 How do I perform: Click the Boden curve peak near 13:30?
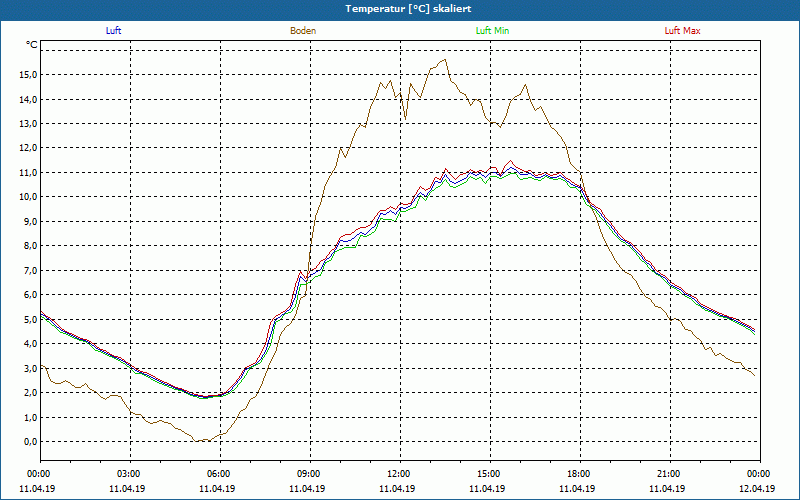(x=445, y=60)
